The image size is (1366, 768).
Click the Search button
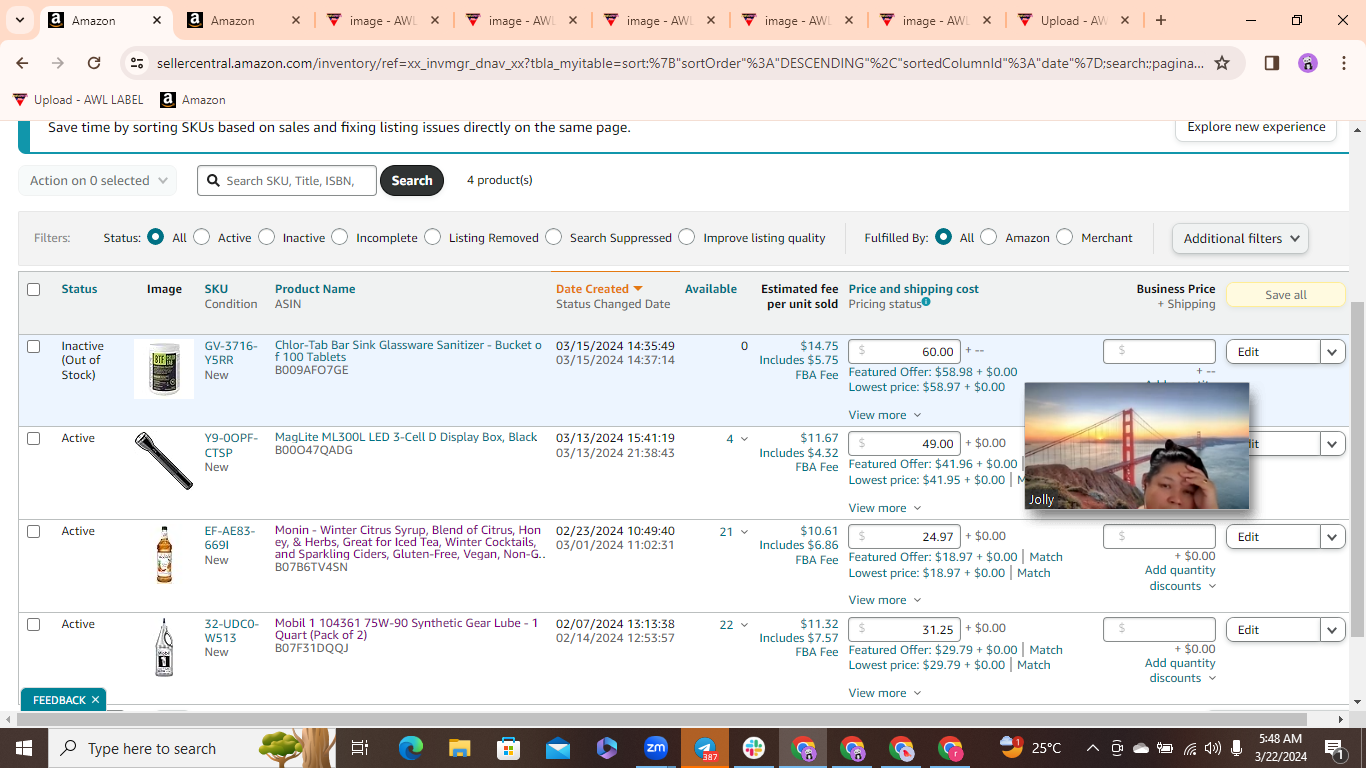click(412, 181)
